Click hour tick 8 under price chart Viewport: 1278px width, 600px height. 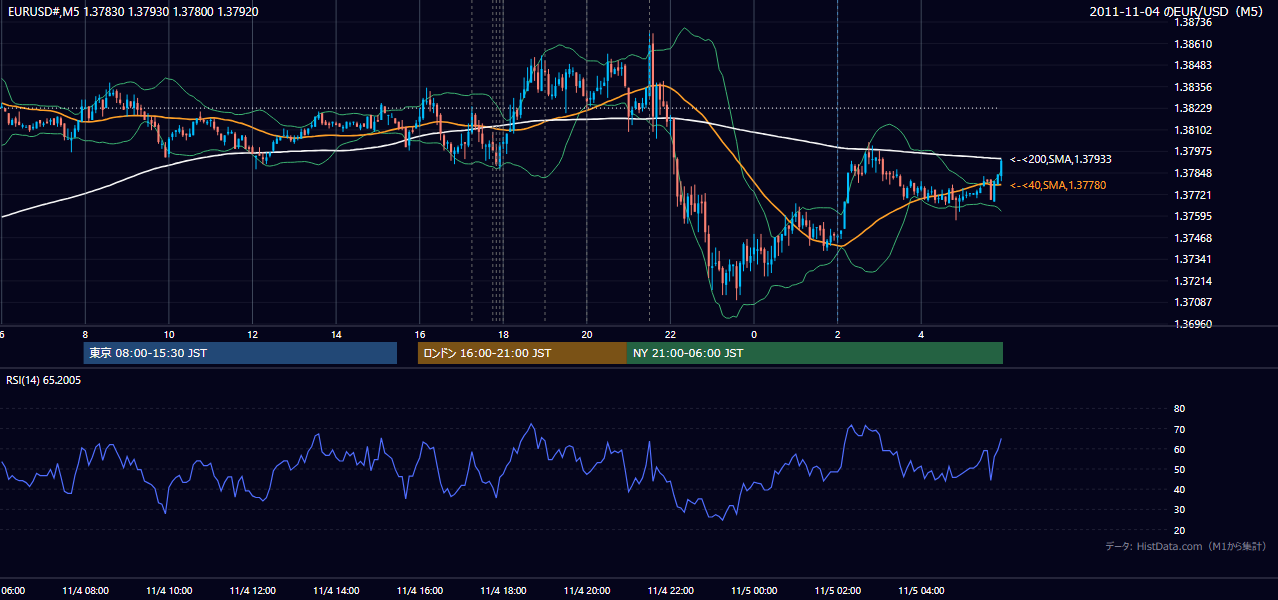click(x=85, y=334)
